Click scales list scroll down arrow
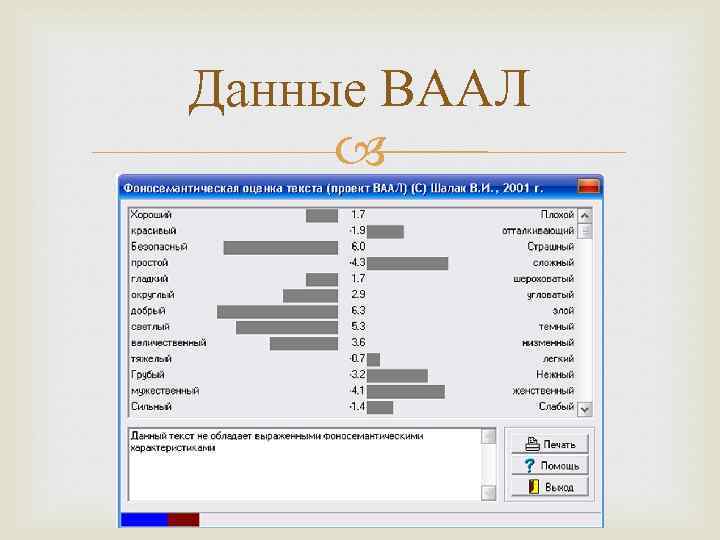Image resolution: width=720 pixels, height=540 pixels. [585, 409]
